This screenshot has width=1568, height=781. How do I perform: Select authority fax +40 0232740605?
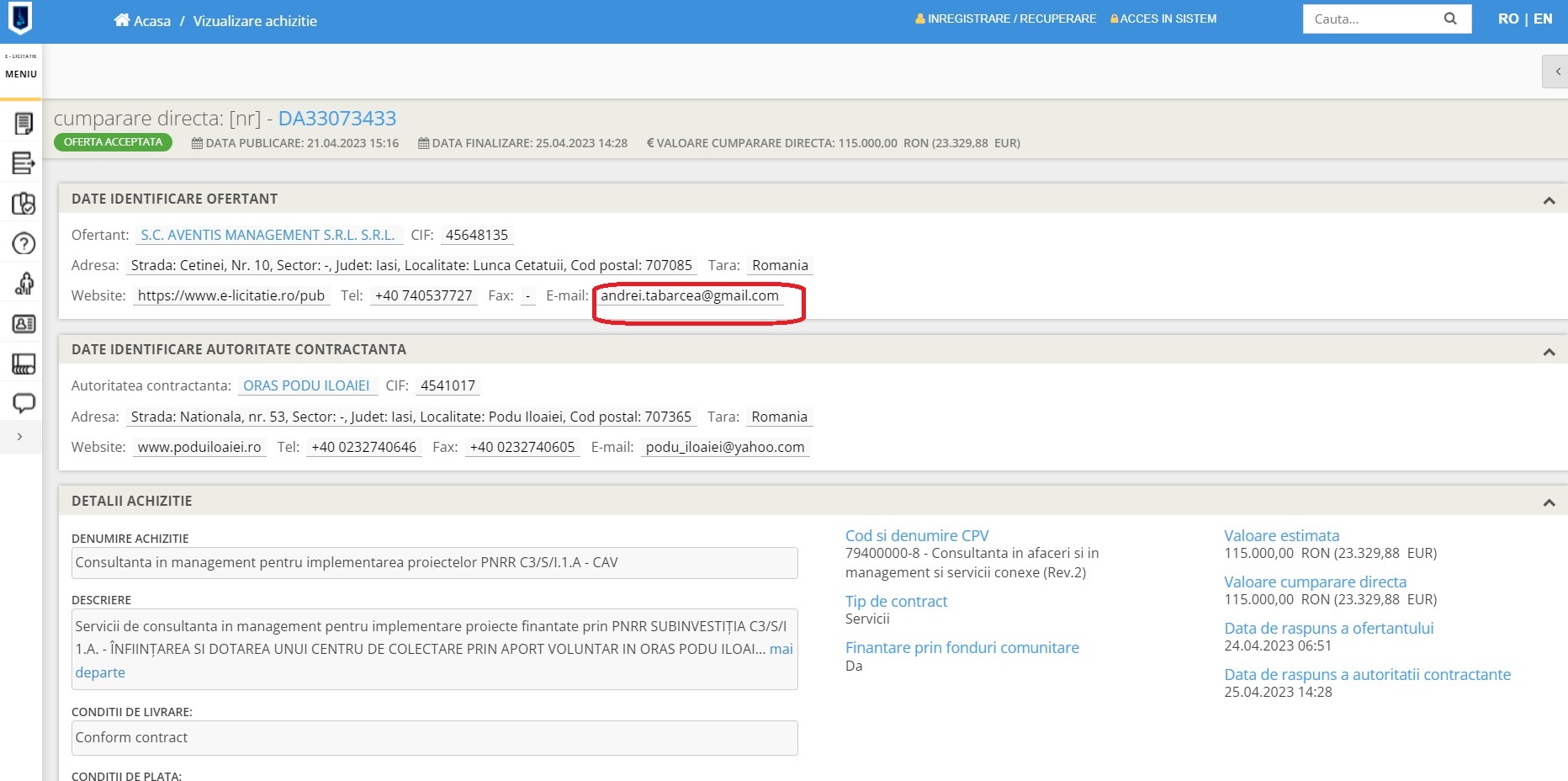pyautogui.click(x=522, y=447)
